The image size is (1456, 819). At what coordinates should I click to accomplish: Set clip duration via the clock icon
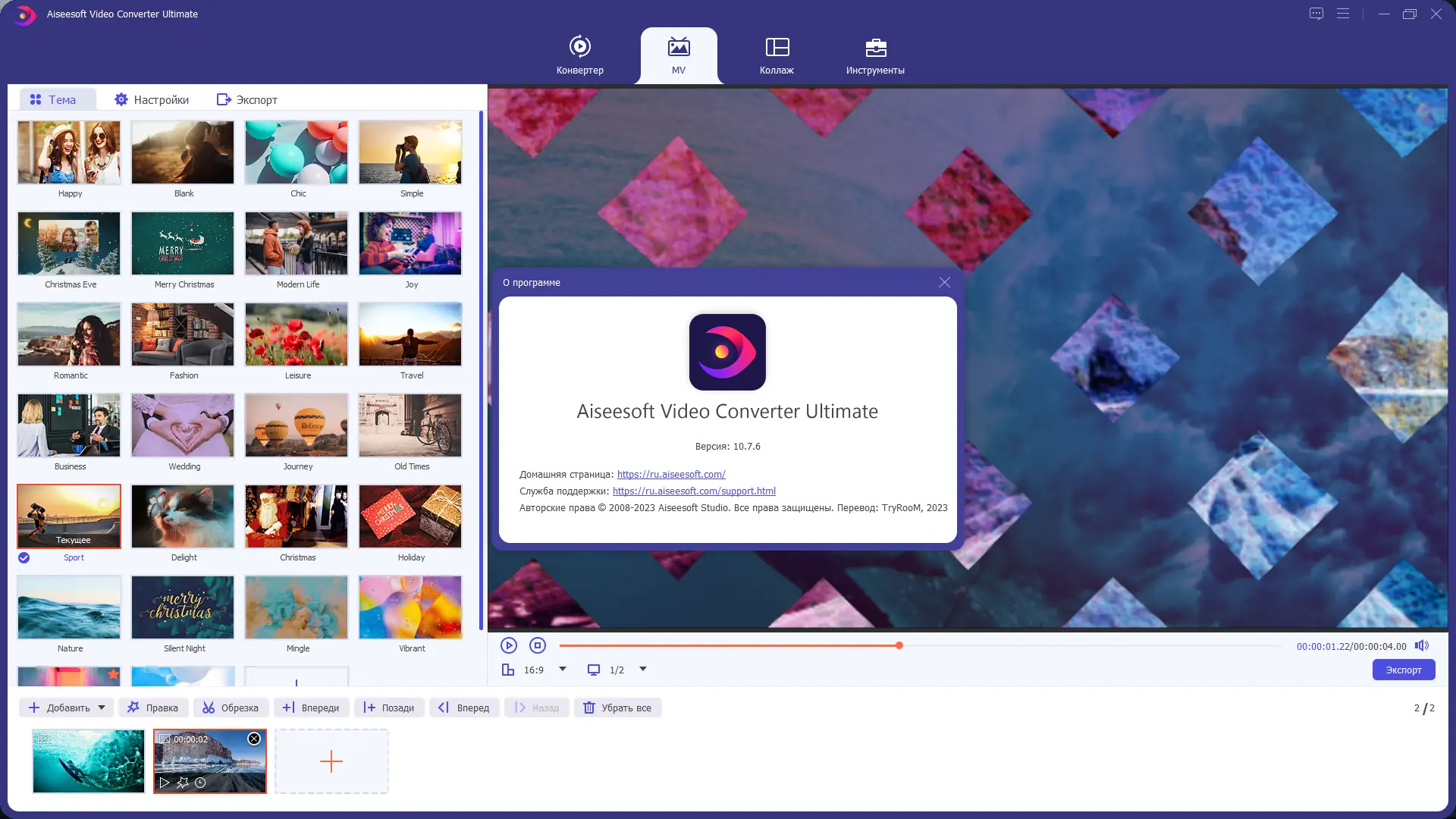(200, 782)
